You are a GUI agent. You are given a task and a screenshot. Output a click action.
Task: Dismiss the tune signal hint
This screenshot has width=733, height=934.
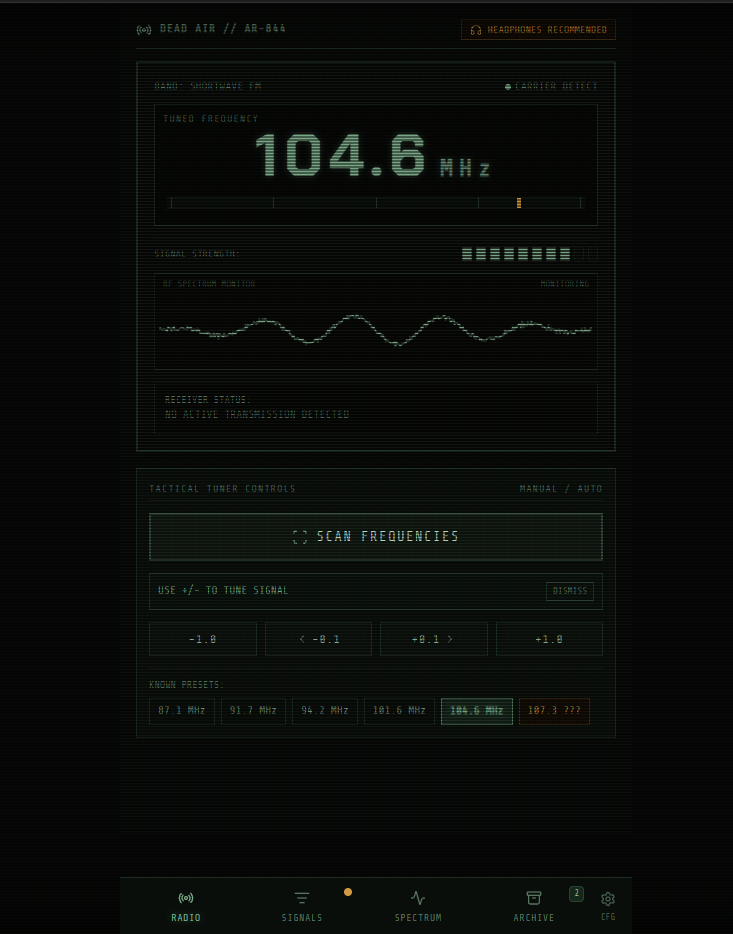tap(570, 591)
